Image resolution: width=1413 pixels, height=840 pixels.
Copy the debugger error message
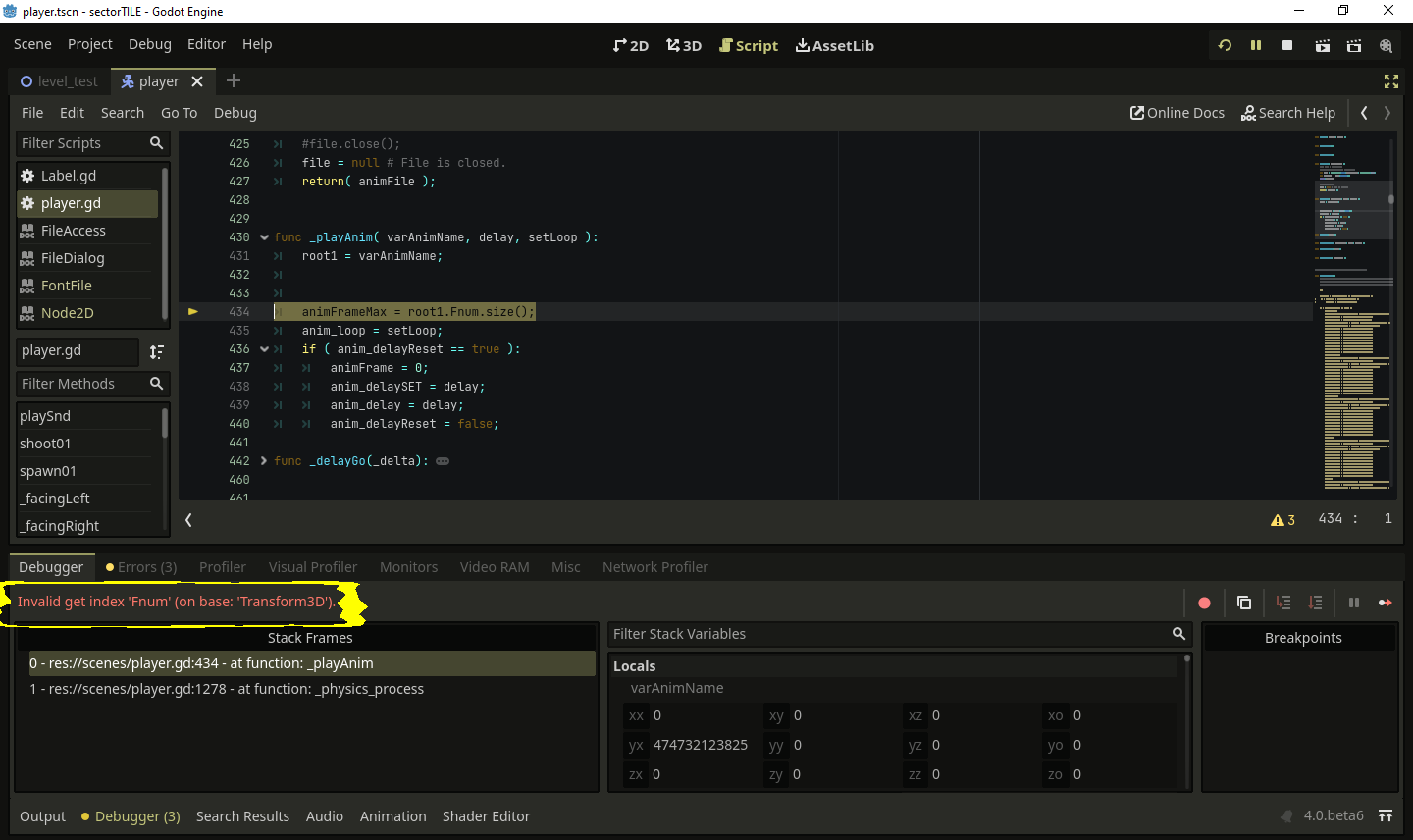(1244, 603)
